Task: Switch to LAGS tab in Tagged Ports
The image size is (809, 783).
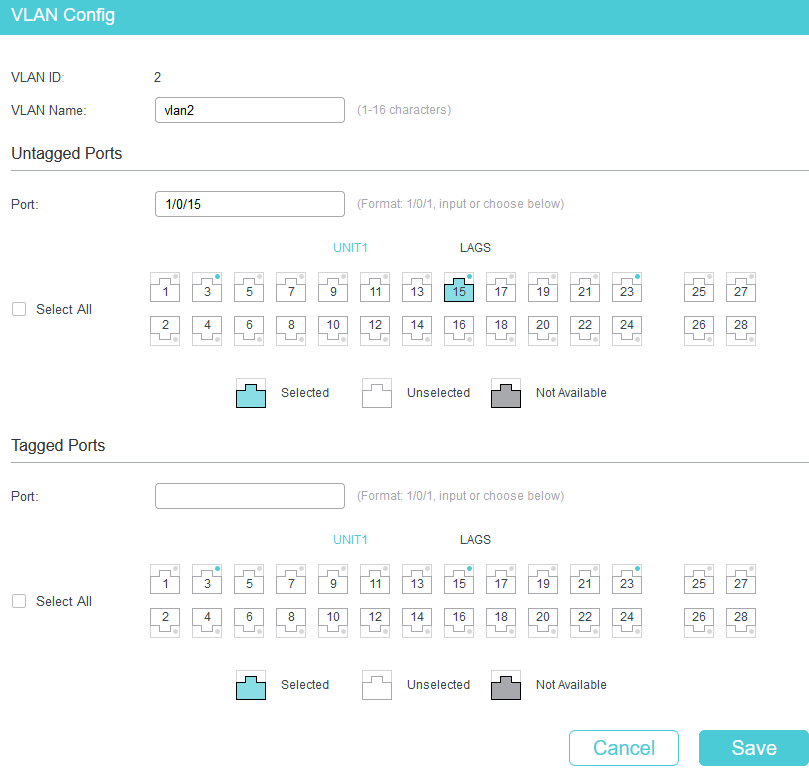Action: pyautogui.click(x=475, y=540)
